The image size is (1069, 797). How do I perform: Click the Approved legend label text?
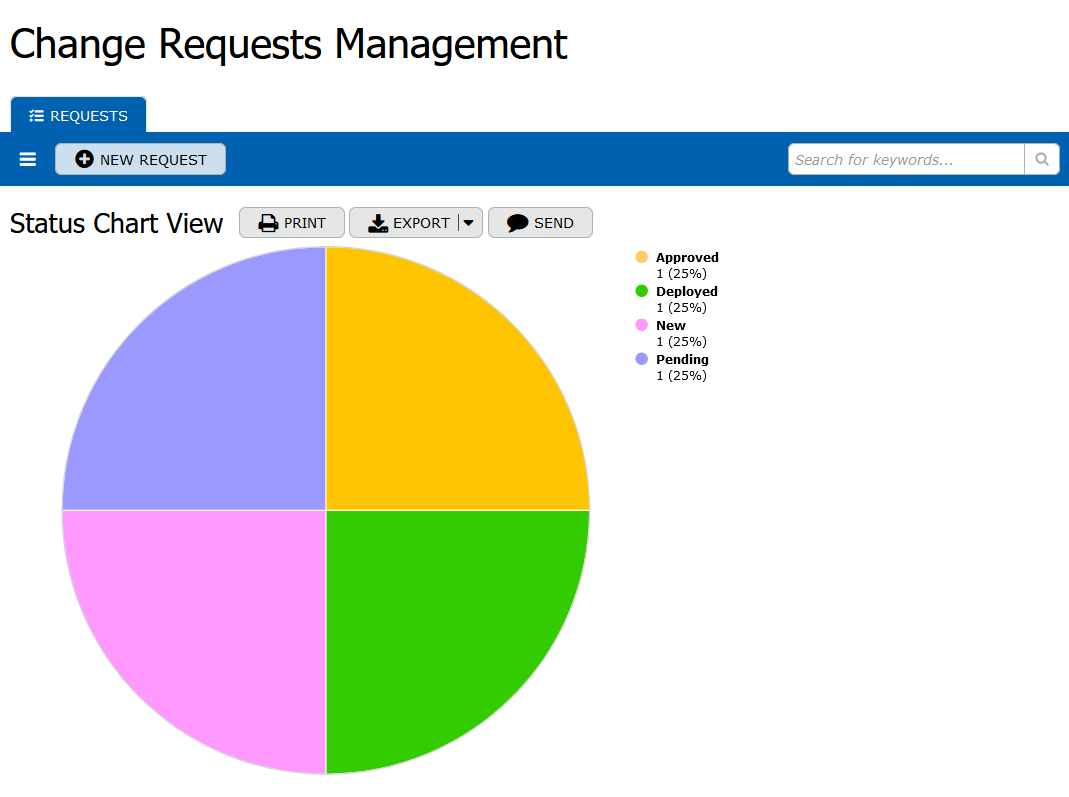click(x=687, y=258)
